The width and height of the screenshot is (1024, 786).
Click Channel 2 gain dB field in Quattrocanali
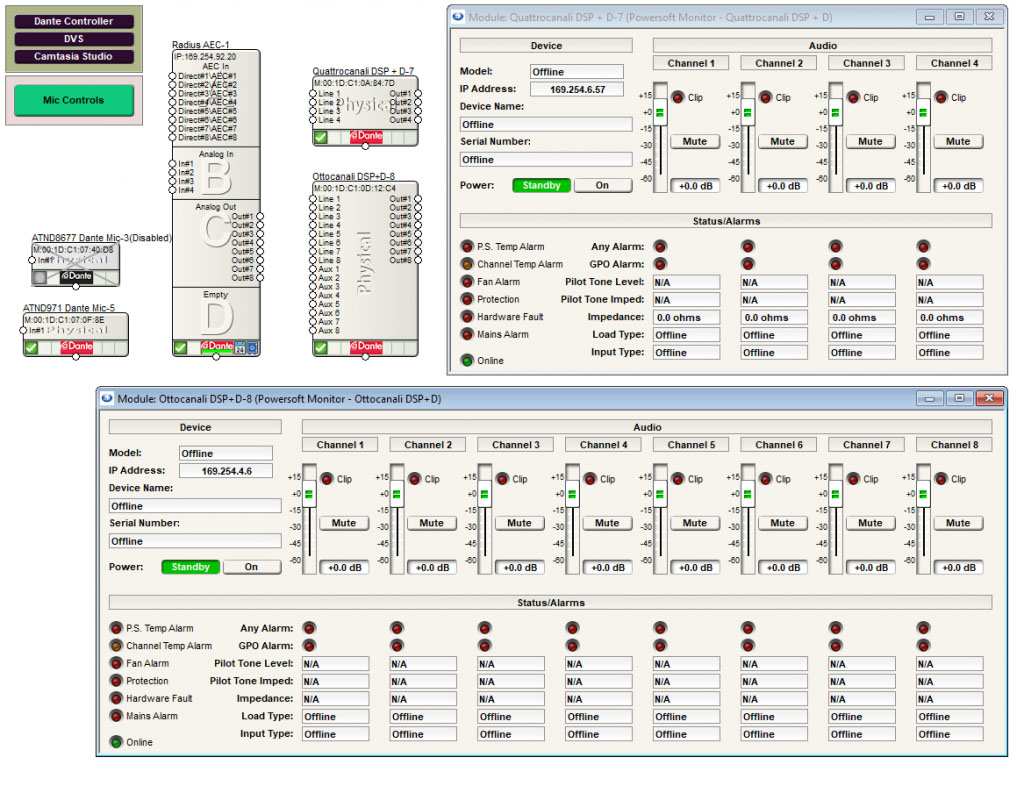tap(783, 186)
